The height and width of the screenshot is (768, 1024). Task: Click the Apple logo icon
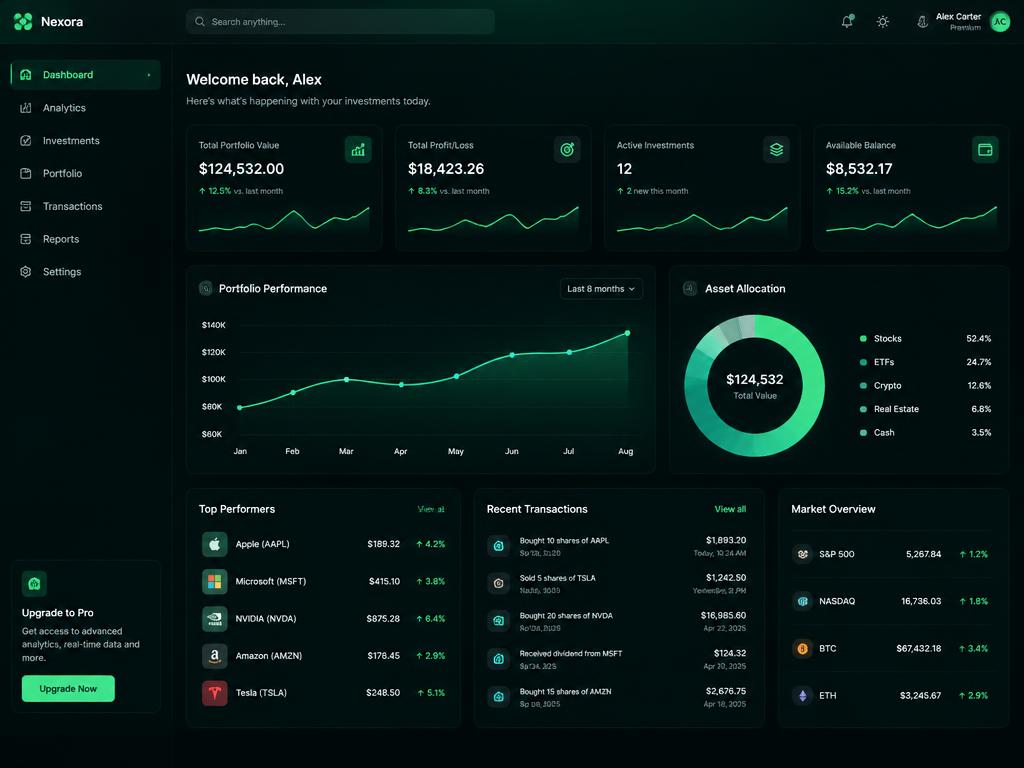click(214, 544)
